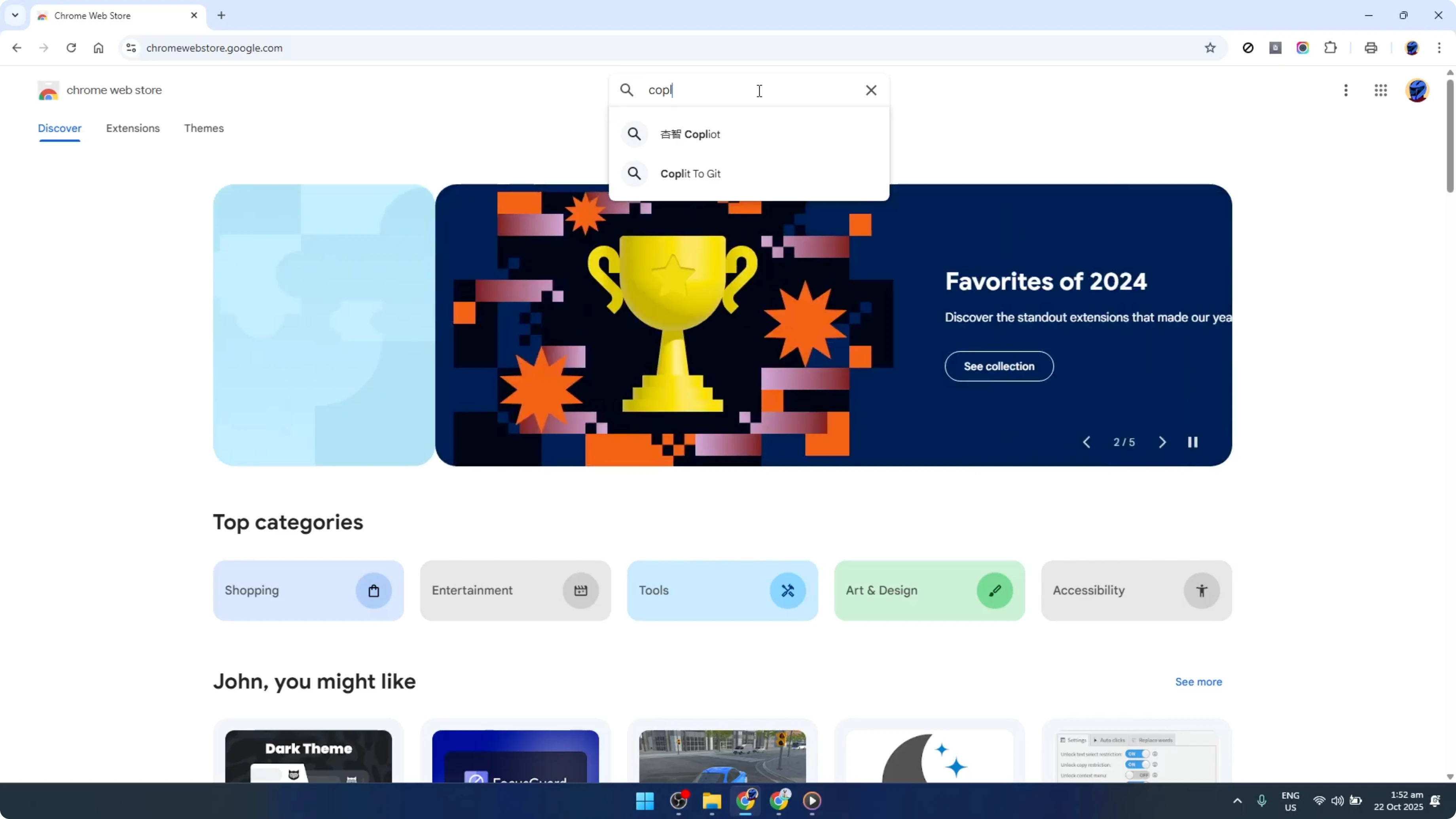
Task: Click the Accessibility category person icon
Action: coord(1202,590)
